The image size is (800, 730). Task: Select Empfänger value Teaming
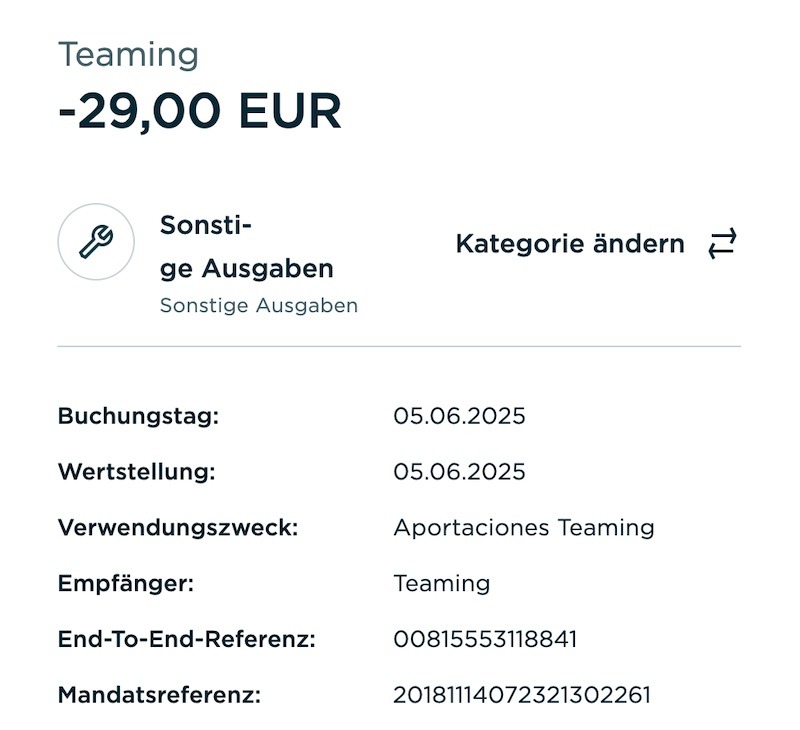pos(442,584)
